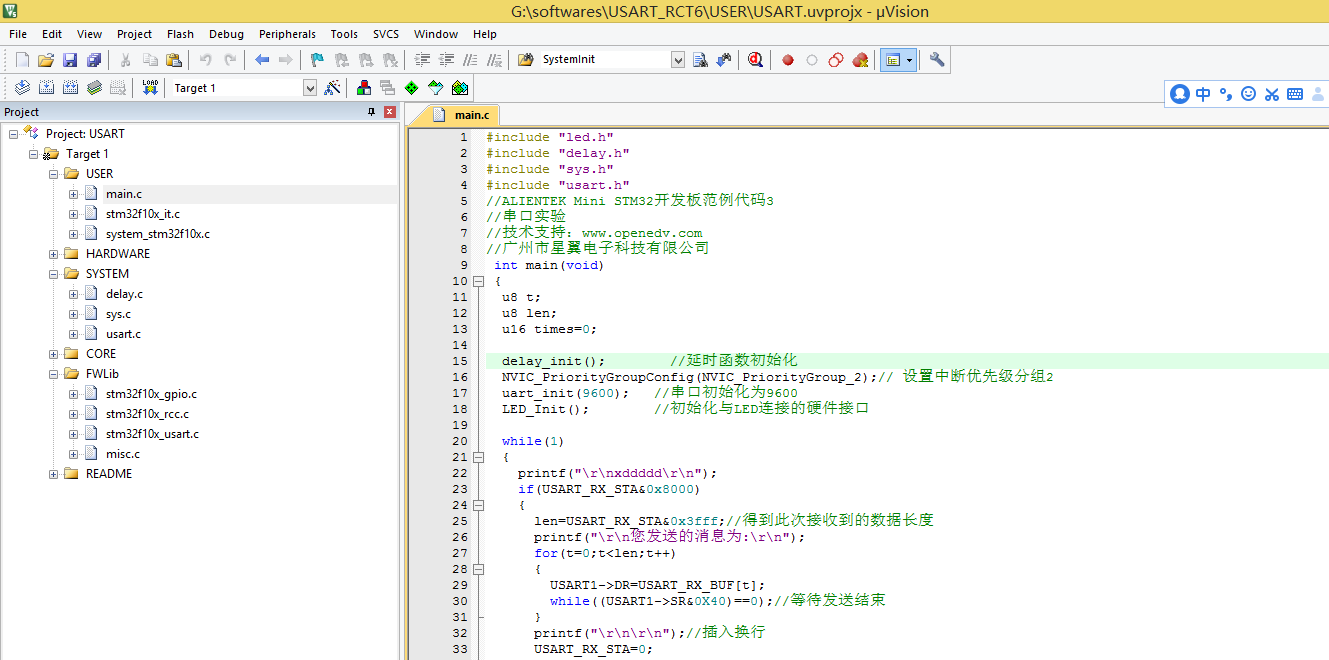Image resolution: width=1329 pixels, height=660 pixels.
Task: Take screenshot with IME scissors icon
Action: click(1271, 93)
